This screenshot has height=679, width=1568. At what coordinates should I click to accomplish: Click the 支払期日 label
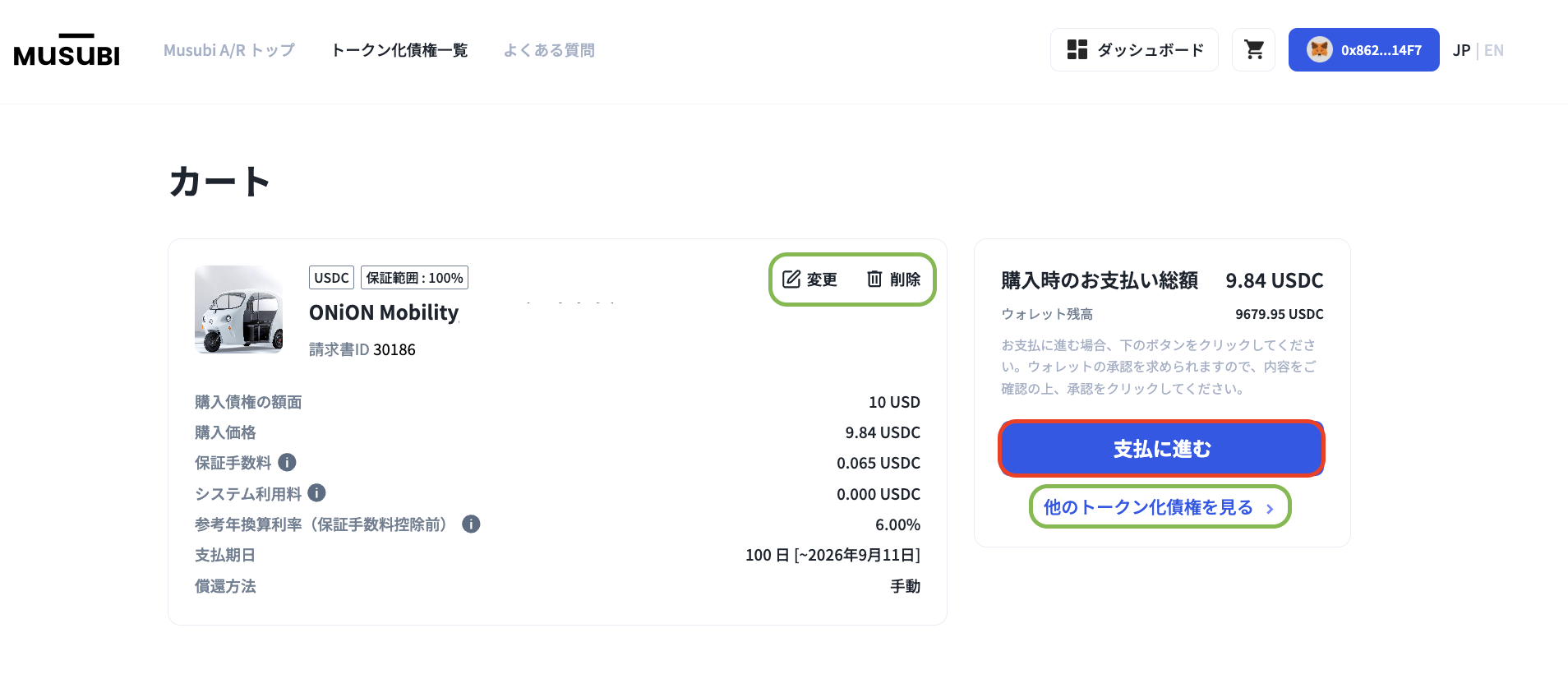tap(225, 555)
